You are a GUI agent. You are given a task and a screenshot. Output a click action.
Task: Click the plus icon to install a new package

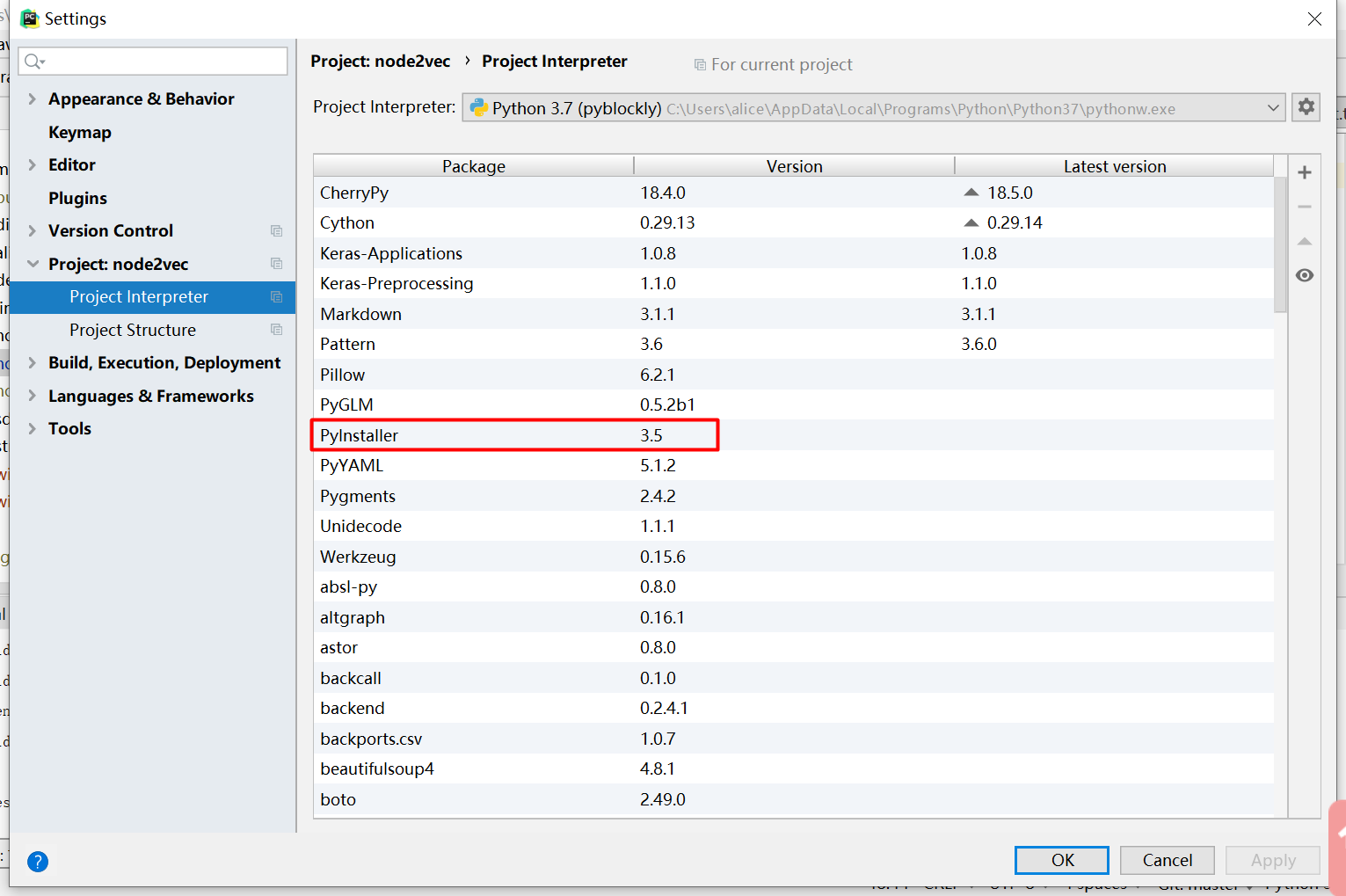(x=1305, y=172)
